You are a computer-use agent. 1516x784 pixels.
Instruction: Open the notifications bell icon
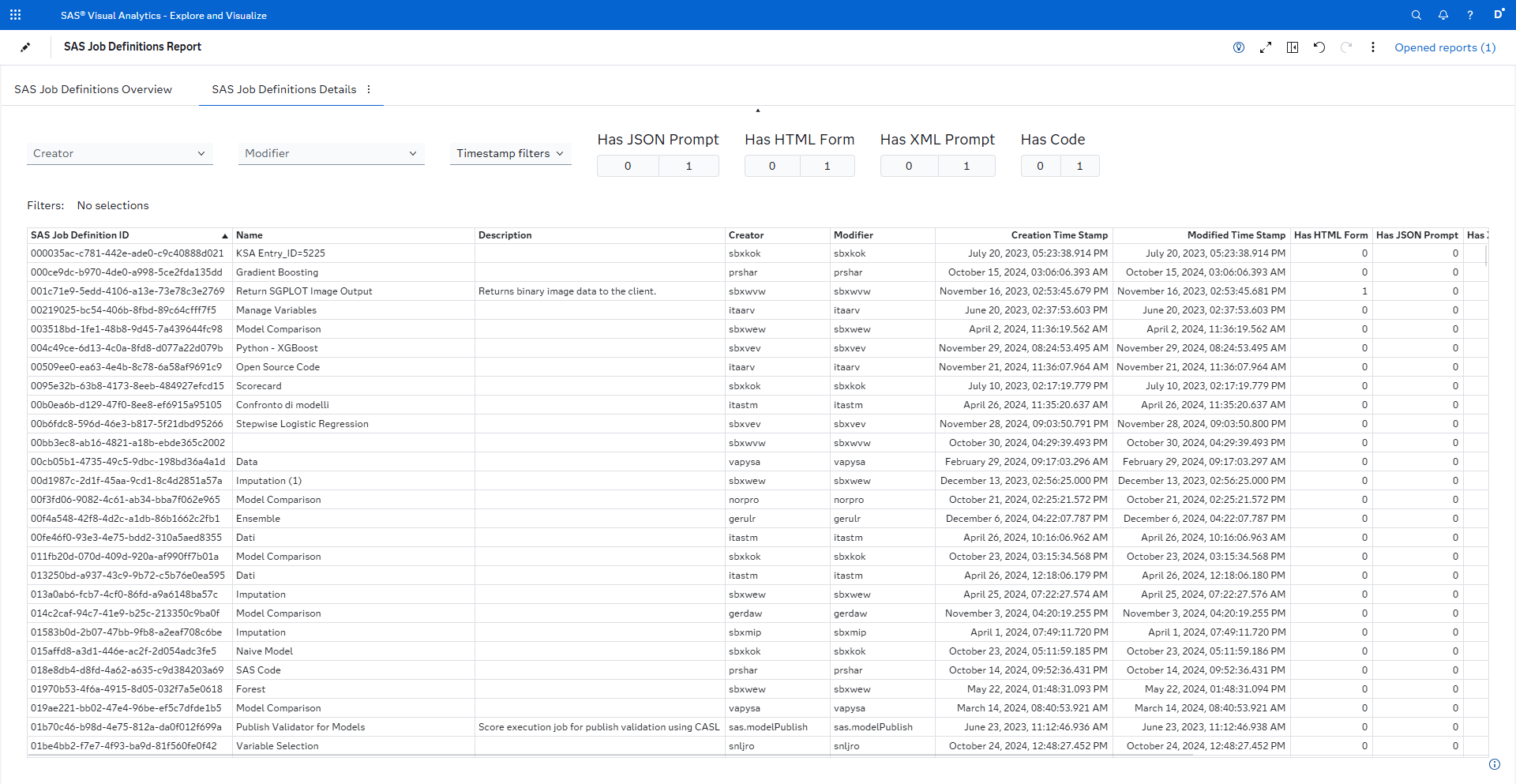1443,15
